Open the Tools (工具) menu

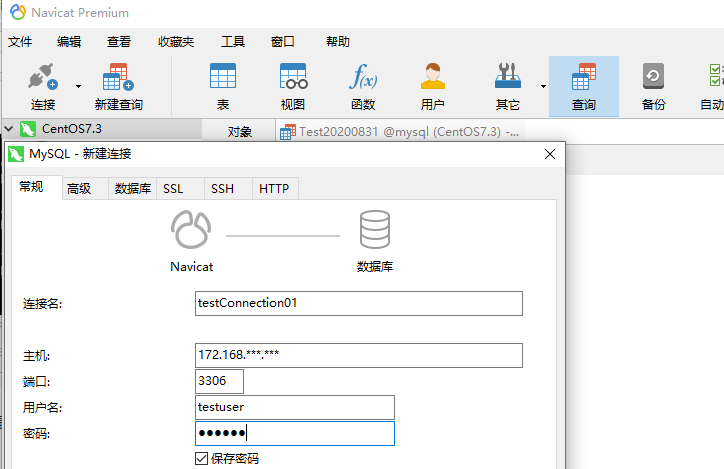233,42
